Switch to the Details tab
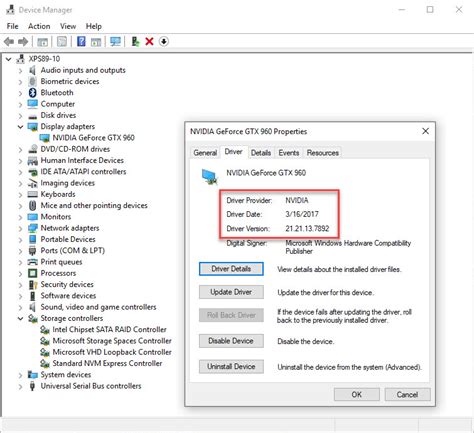 [x=261, y=153]
